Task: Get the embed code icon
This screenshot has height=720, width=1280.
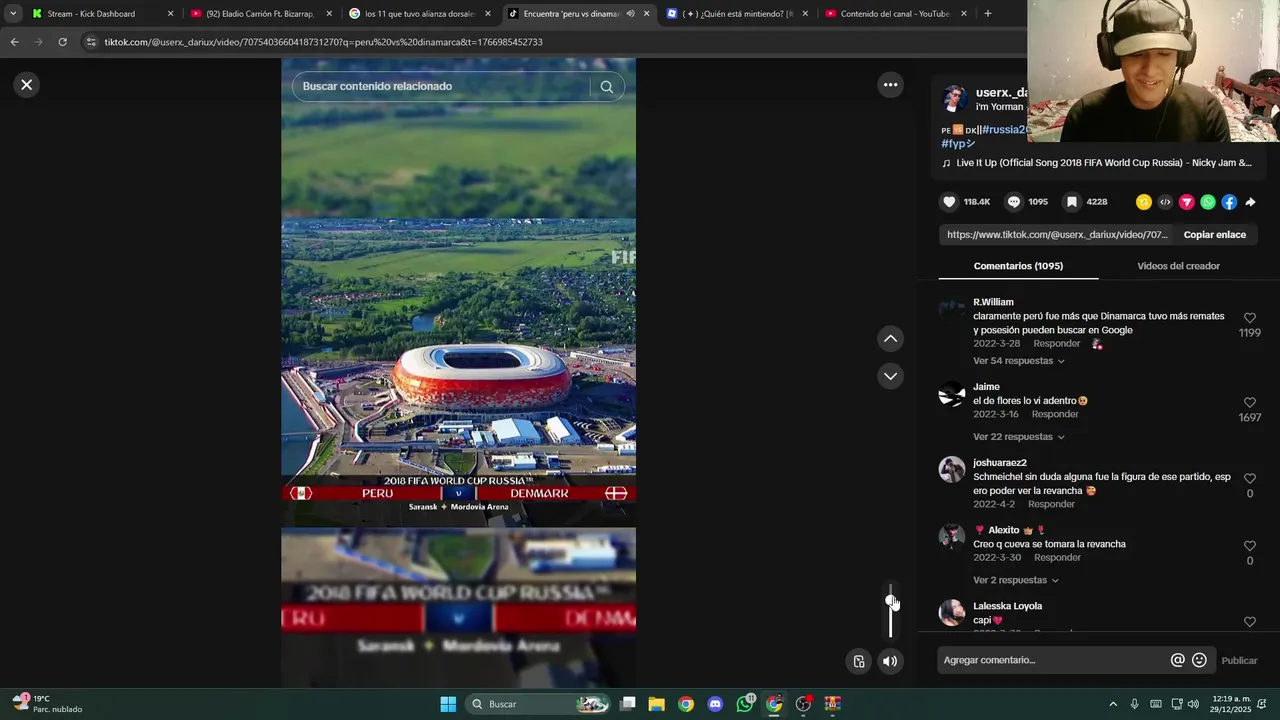Action: 1165,202
